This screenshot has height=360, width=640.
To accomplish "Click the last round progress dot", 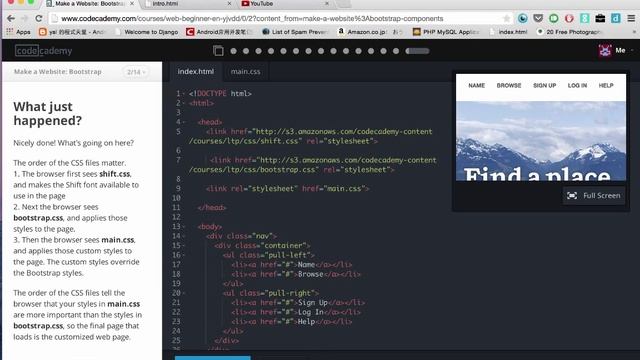I will tap(396, 51).
